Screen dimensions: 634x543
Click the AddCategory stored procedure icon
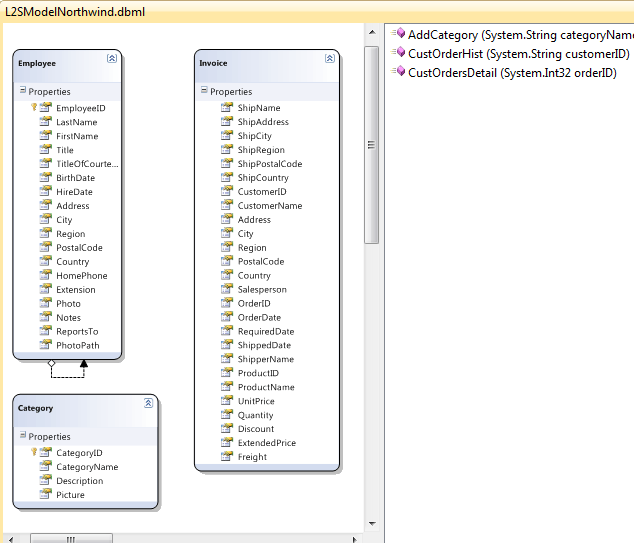coord(398,34)
